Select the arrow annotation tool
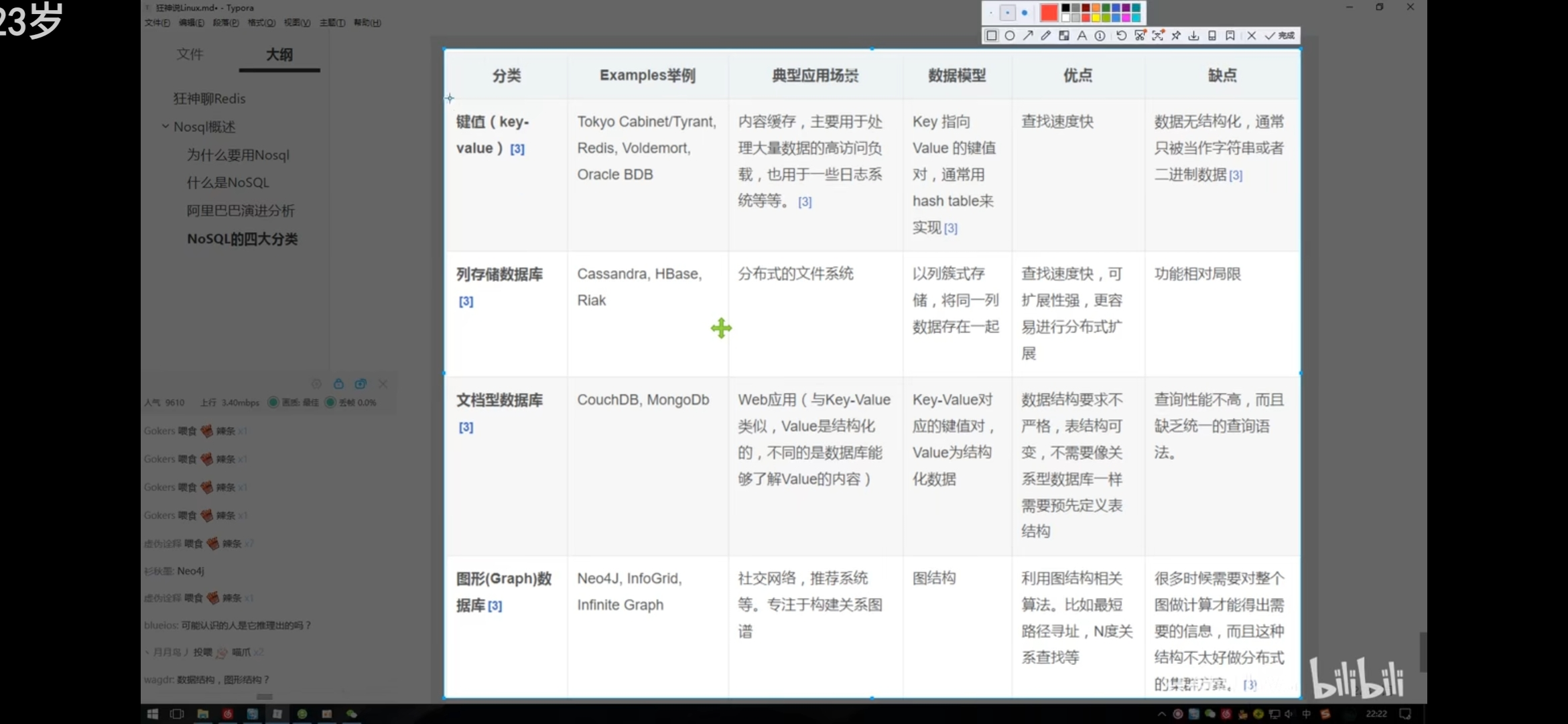The width and height of the screenshot is (1568, 724). [1028, 36]
